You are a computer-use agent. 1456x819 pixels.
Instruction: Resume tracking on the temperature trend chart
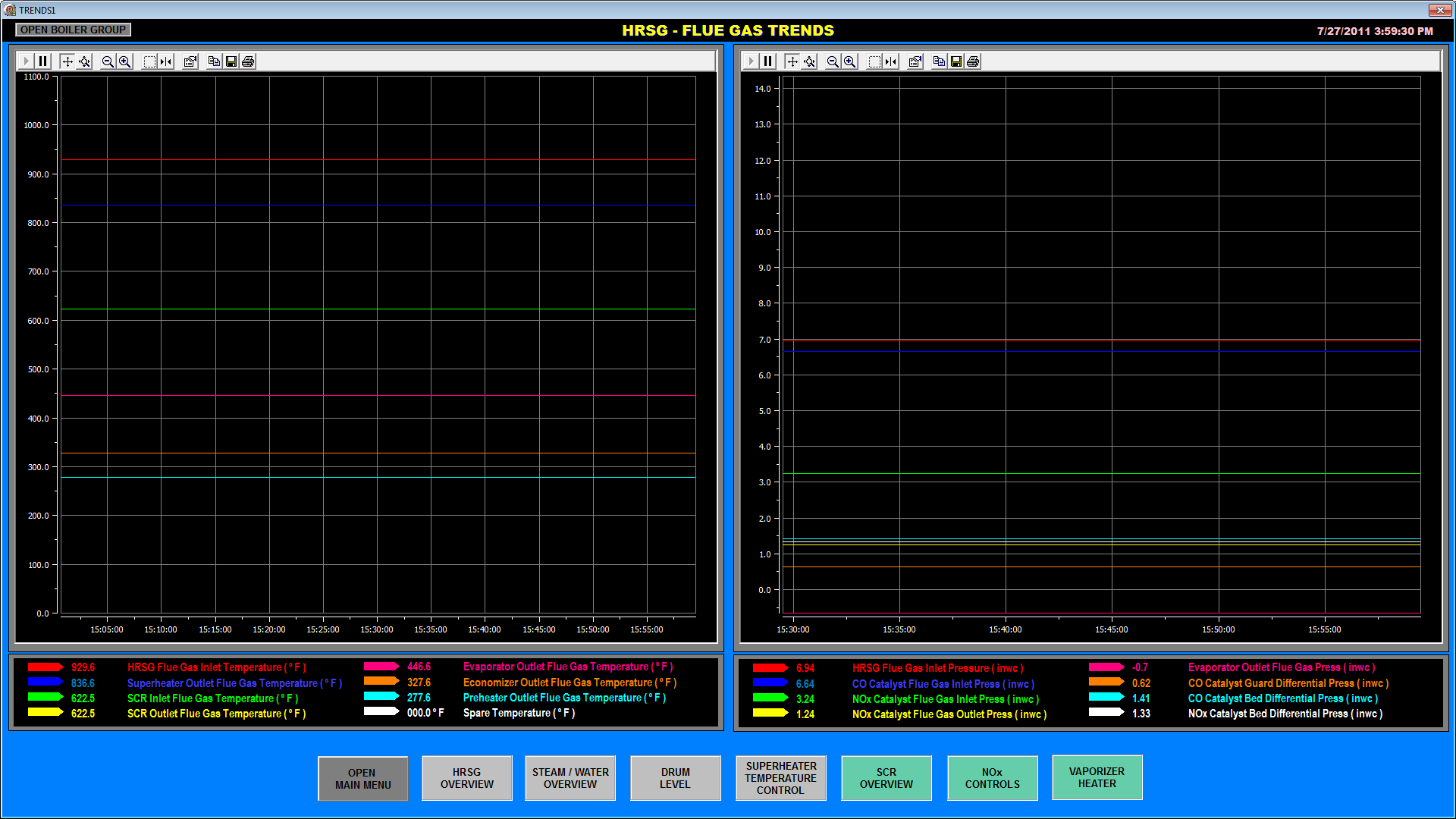point(26,61)
